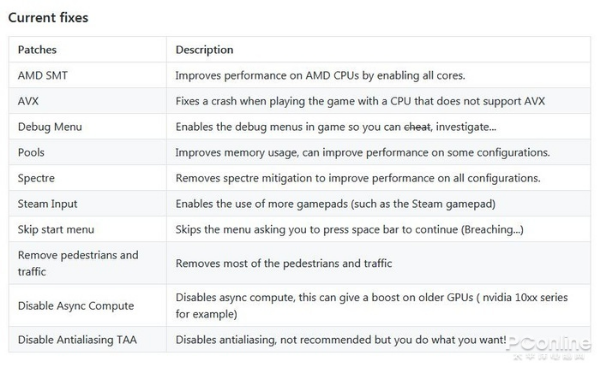
Task: Click the Breaching space bar description
Action: coord(349,229)
